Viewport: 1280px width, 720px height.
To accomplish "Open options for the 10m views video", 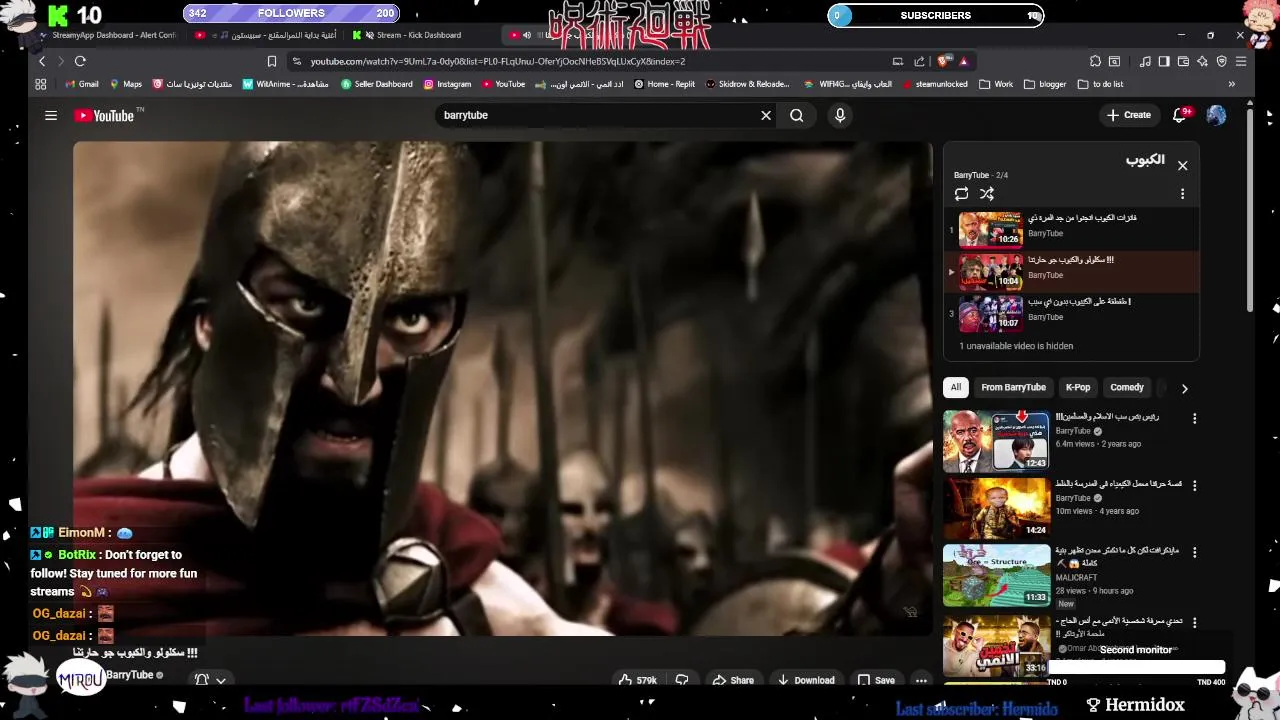I will click(x=1194, y=486).
